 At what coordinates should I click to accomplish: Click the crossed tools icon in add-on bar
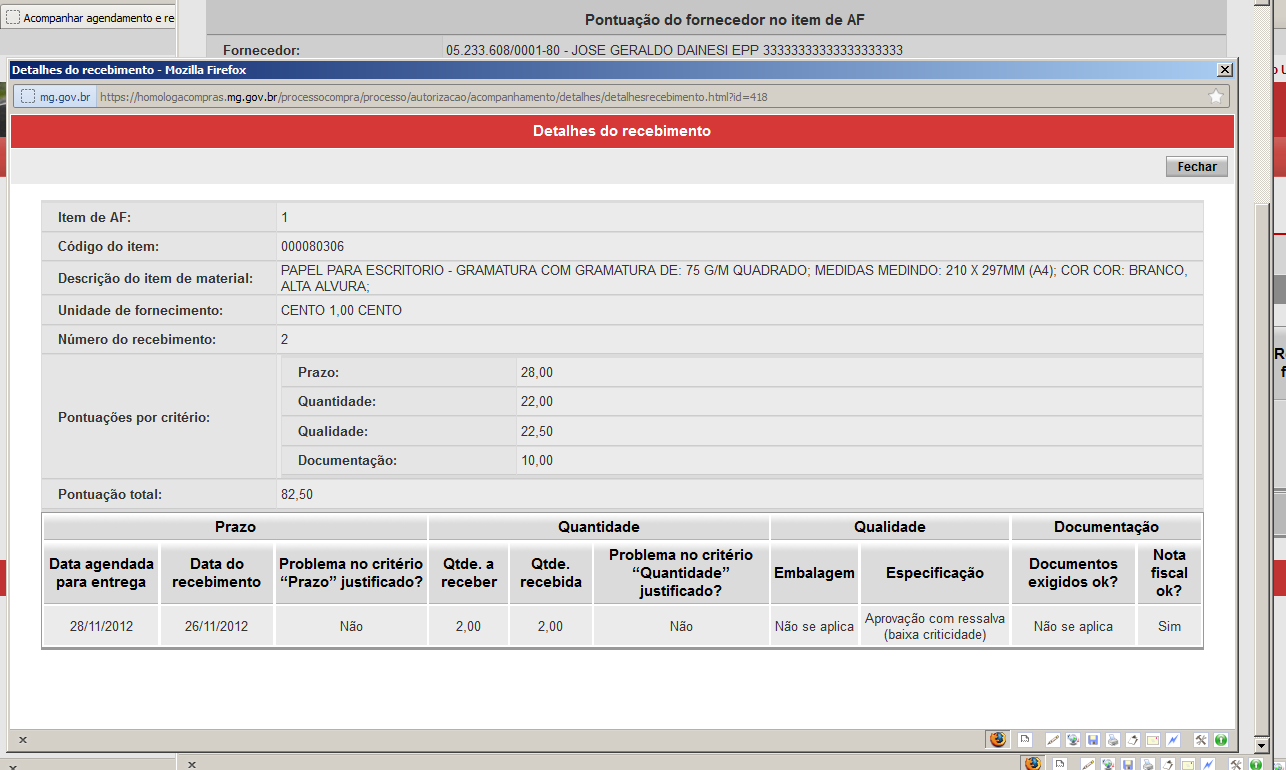[x=1201, y=740]
